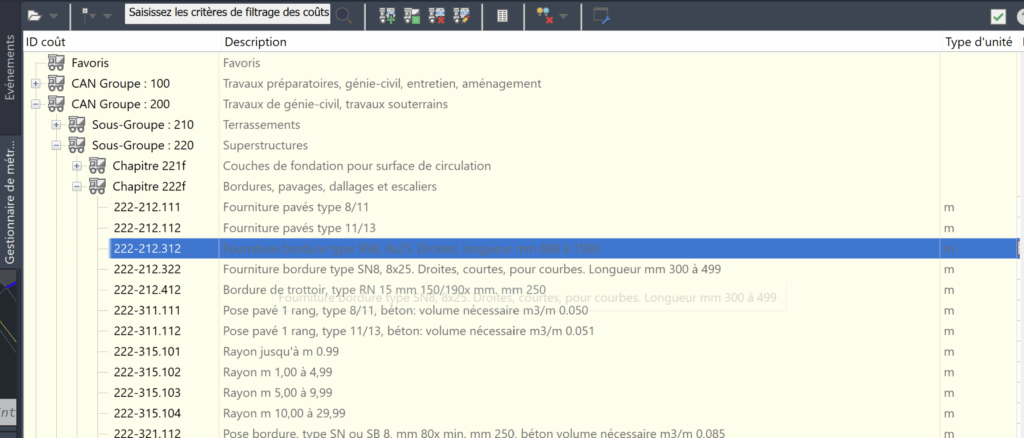Toggle the green checkmark at top right

(998, 16)
